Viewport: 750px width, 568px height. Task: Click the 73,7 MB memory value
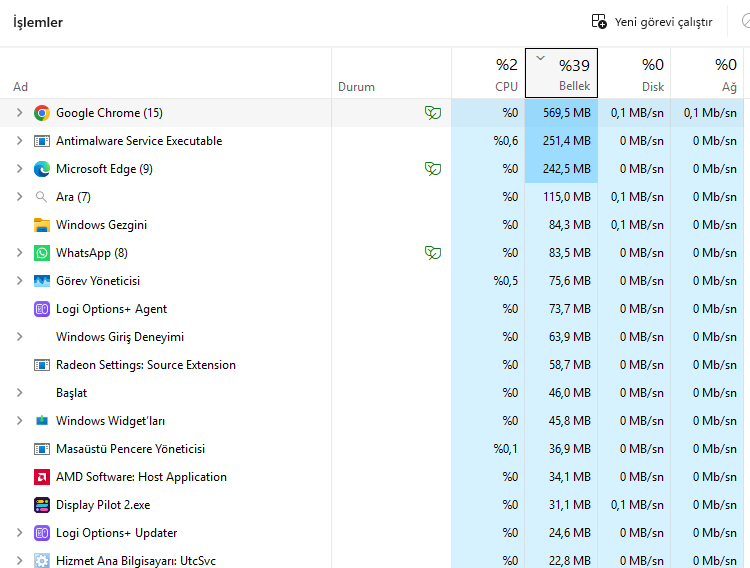point(570,309)
